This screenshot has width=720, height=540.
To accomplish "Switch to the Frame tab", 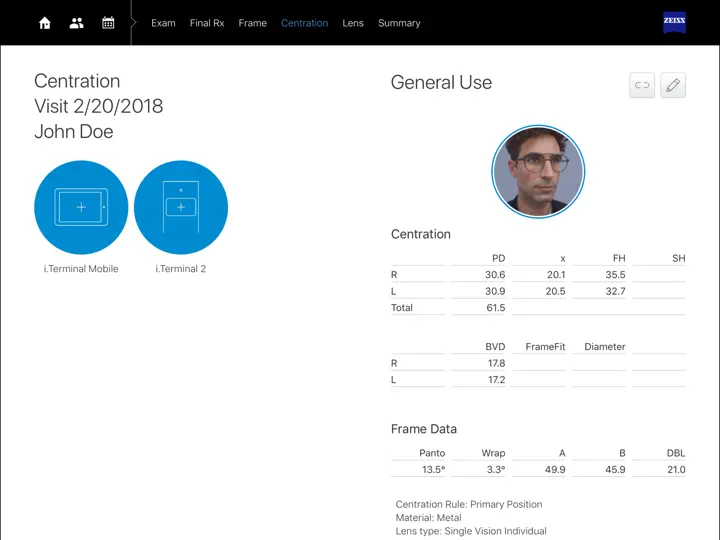I will click(252, 23).
